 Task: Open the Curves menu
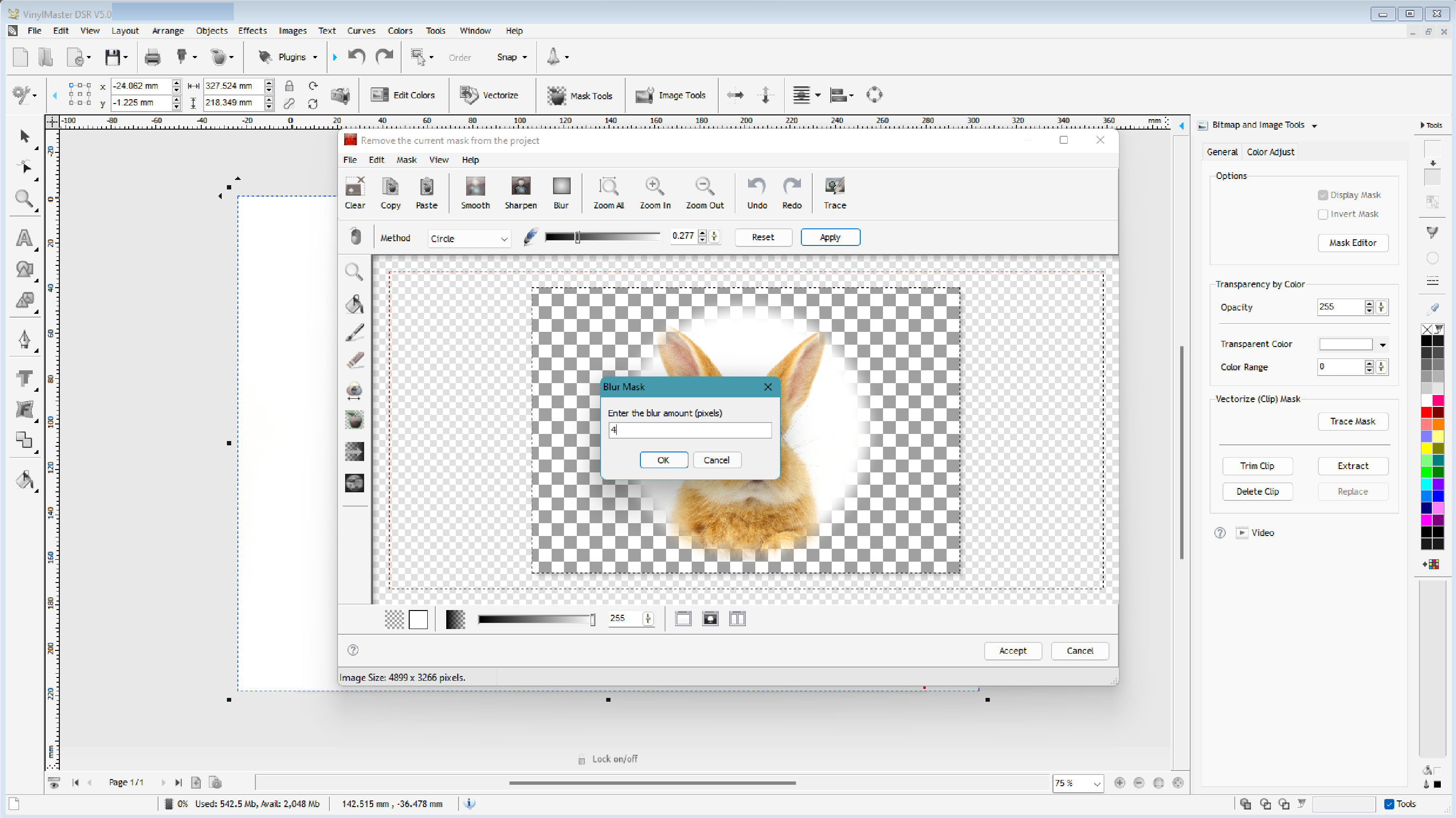tap(361, 30)
